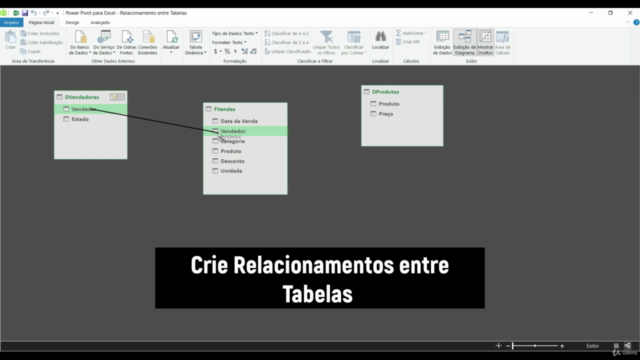Expand AutoSoma dropdown

(x=425, y=33)
